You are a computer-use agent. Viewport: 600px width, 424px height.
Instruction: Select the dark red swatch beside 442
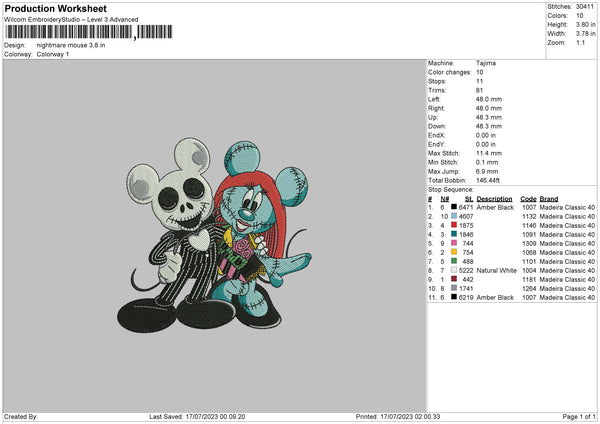click(454, 279)
